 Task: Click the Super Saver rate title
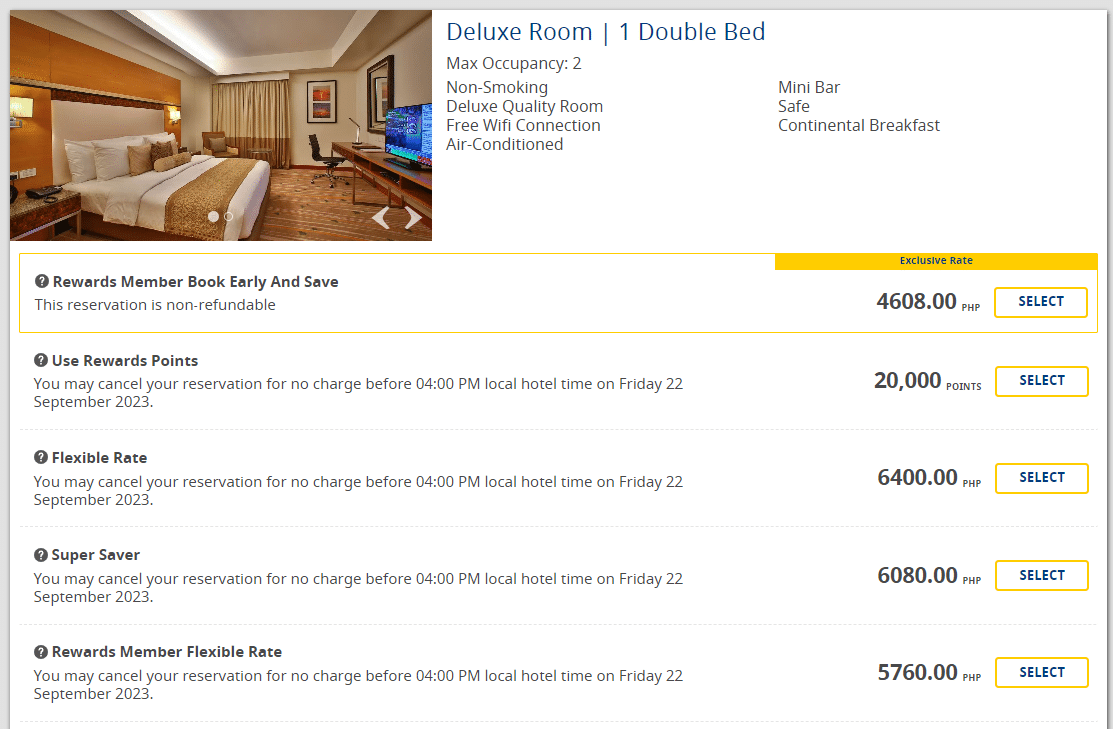tap(96, 555)
